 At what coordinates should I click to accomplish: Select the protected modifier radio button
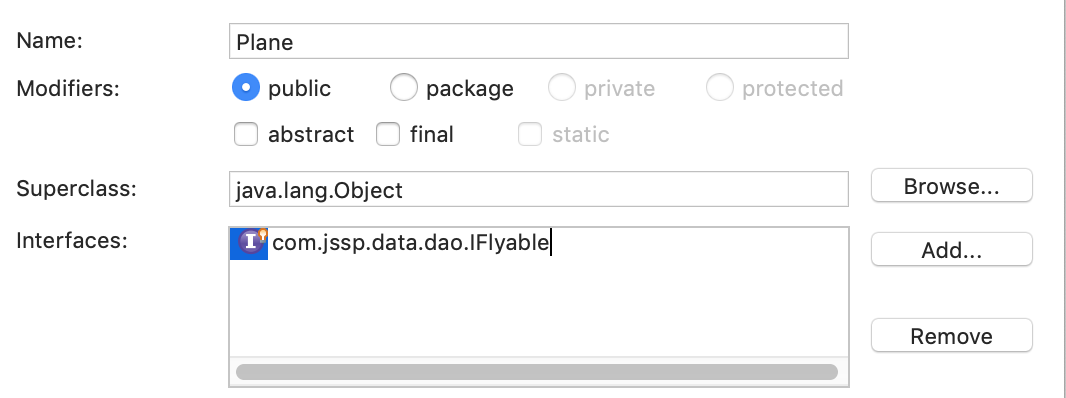719,88
